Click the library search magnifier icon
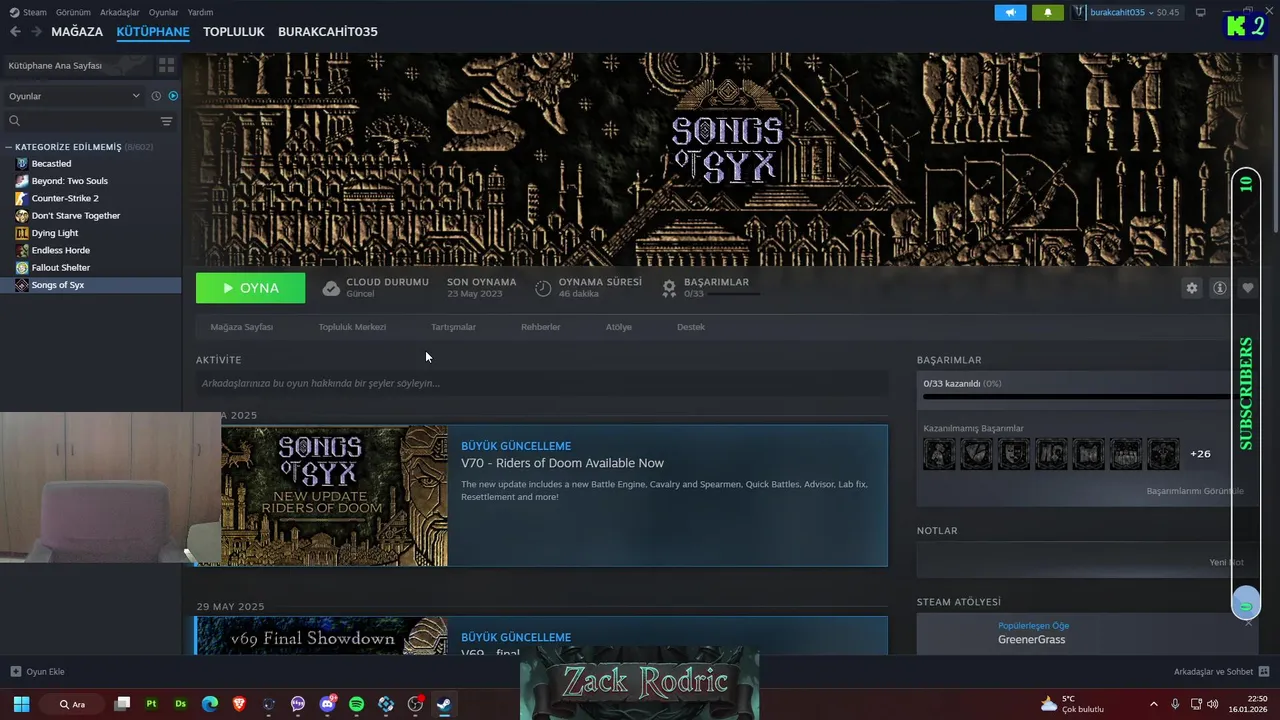 coord(14,121)
